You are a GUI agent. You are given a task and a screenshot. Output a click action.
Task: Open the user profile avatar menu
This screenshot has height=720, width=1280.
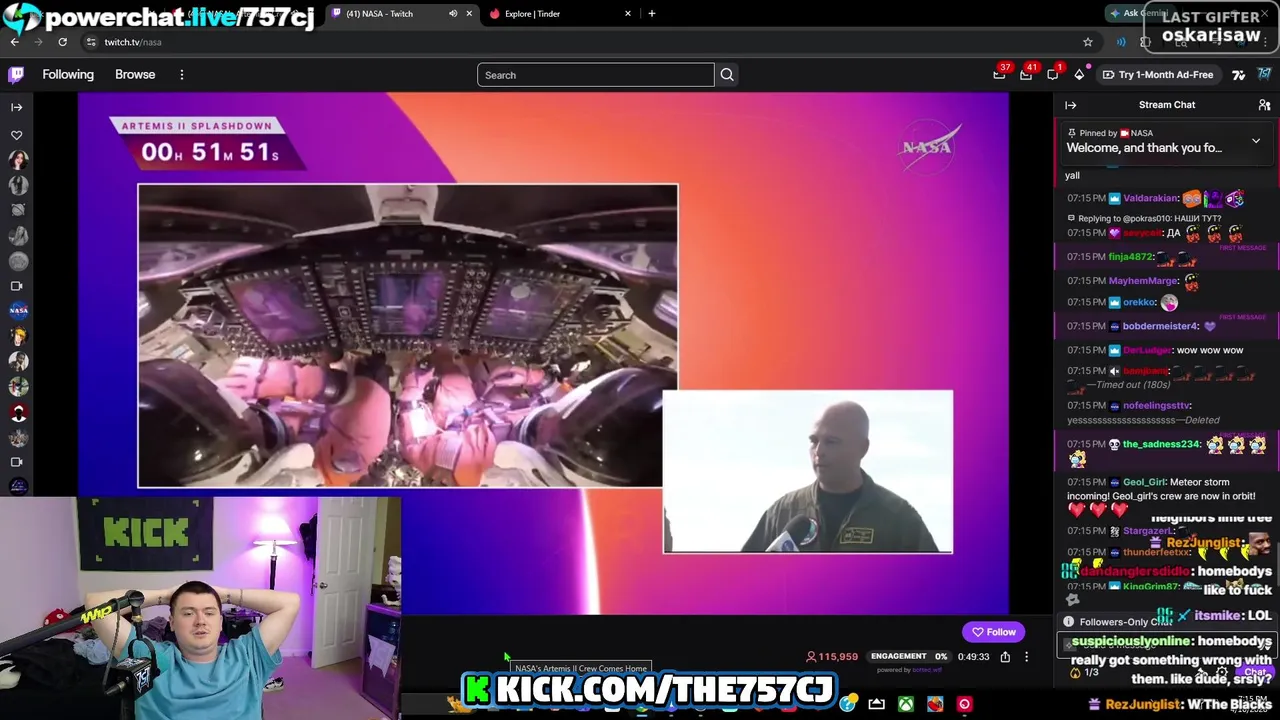[x=1264, y=74]
